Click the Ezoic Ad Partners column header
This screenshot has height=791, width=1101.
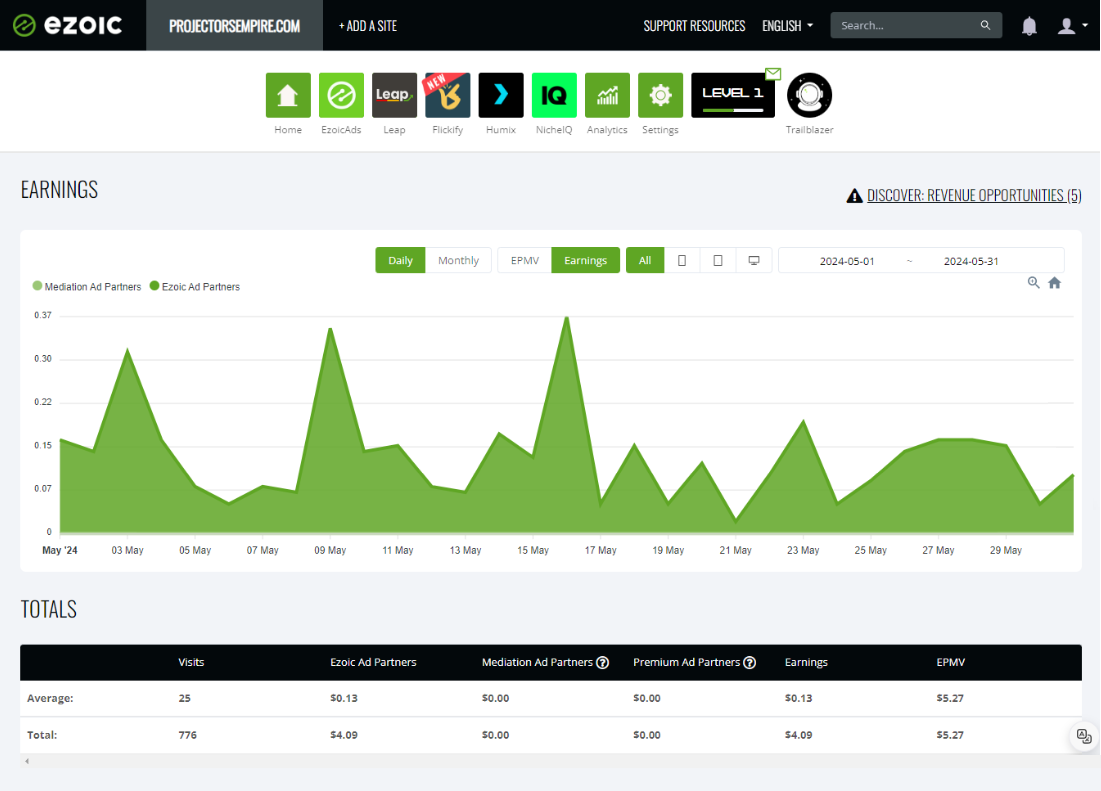coord(373,663)
